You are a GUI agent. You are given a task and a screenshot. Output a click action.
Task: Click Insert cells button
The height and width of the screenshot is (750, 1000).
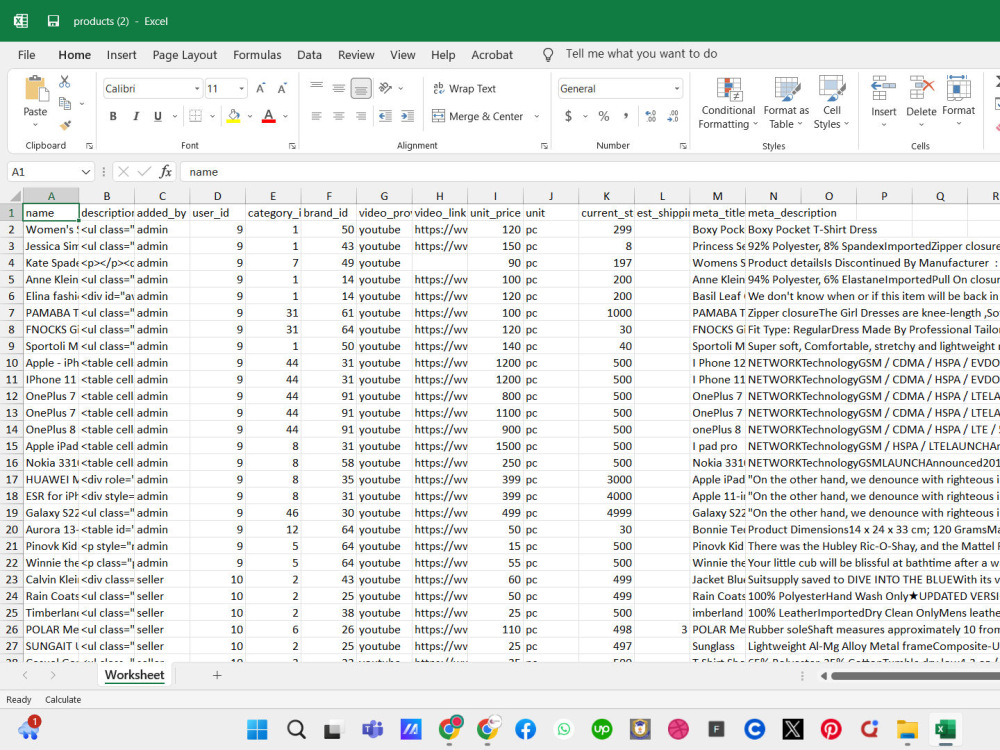(883, 101)
